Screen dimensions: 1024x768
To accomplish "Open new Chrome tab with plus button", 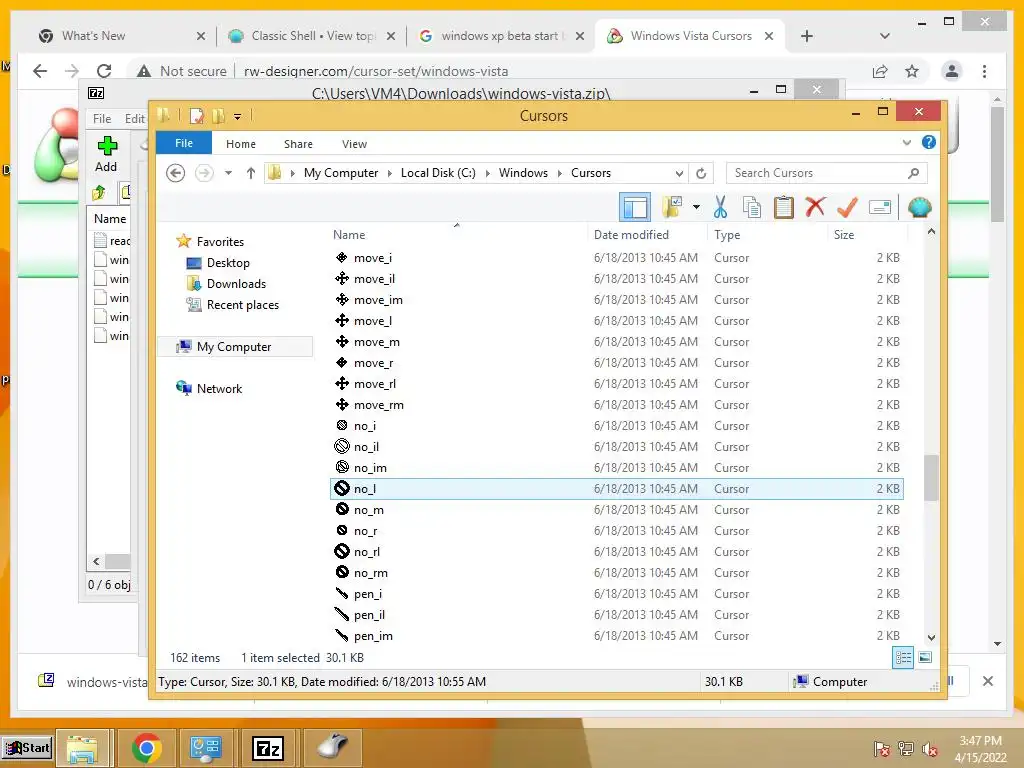I will pyautogui.click(x=807, y=36).
